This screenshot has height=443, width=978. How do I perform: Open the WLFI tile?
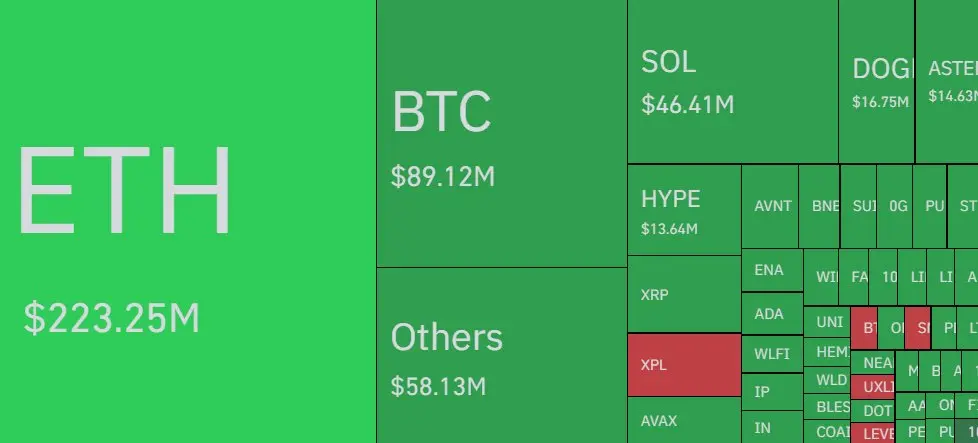pyautogui.click(x=772, y=354)
